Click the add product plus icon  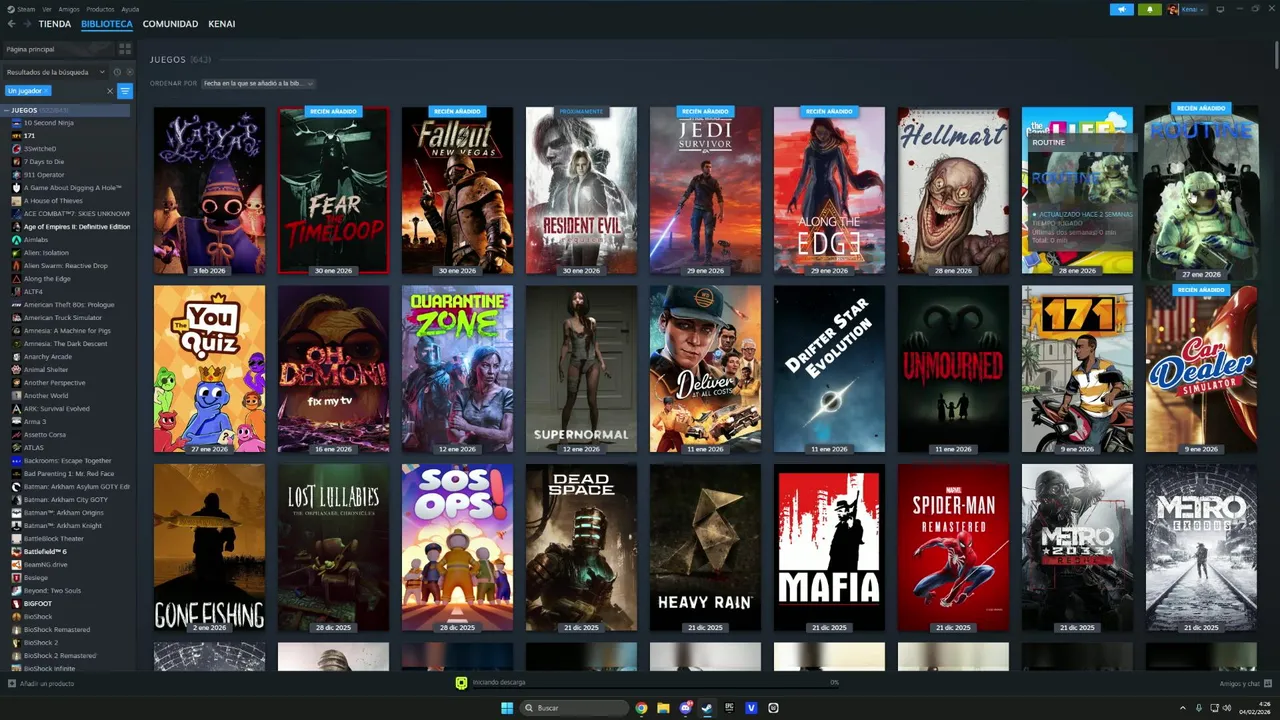tap(12, 684)
